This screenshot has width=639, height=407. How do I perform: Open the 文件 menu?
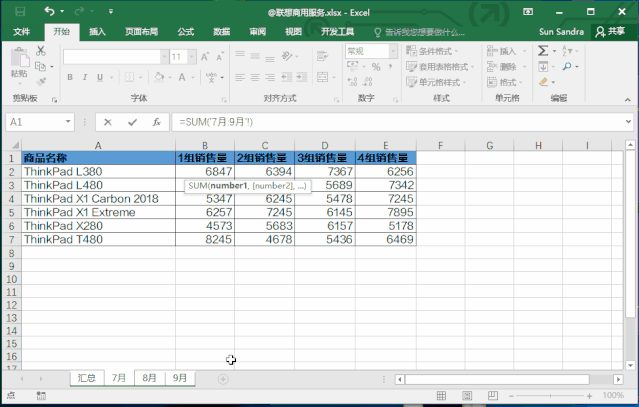coord(22,32)
